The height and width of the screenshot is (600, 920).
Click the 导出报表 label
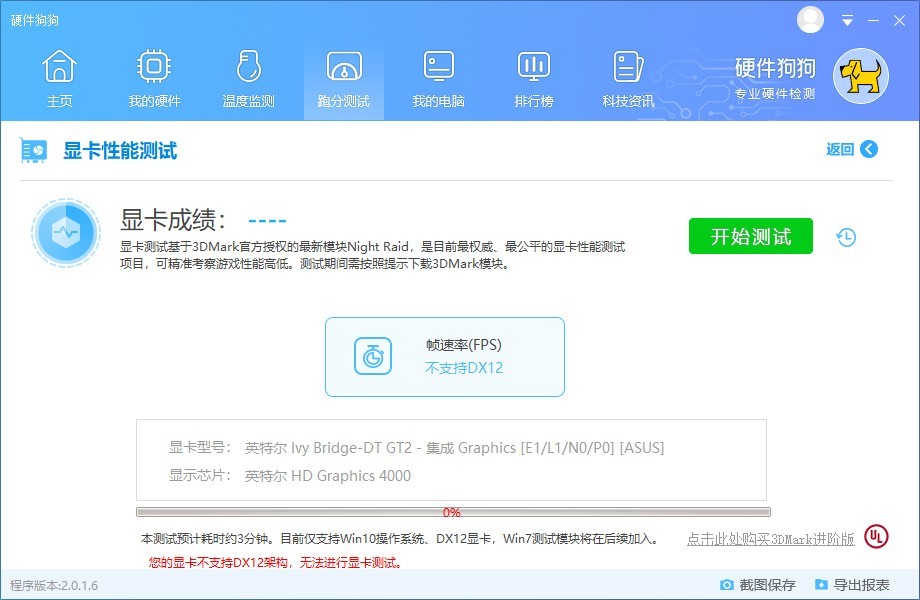tap(861, 585)
